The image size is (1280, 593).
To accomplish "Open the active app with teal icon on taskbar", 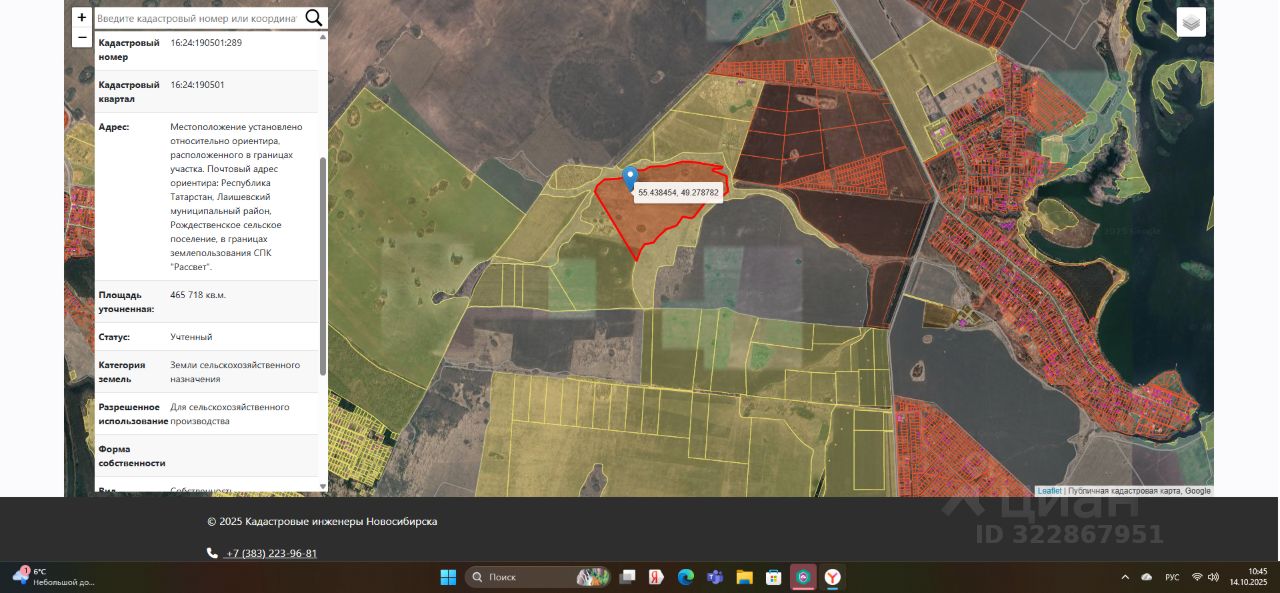I will (x=803, y=577).
